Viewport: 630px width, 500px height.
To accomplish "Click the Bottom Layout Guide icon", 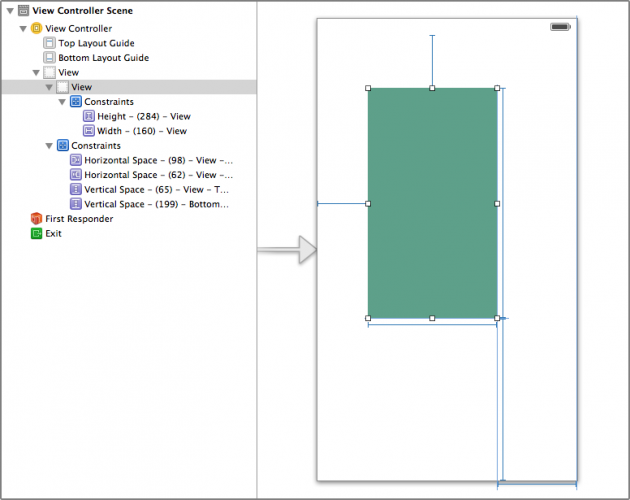I will [50, 58].
